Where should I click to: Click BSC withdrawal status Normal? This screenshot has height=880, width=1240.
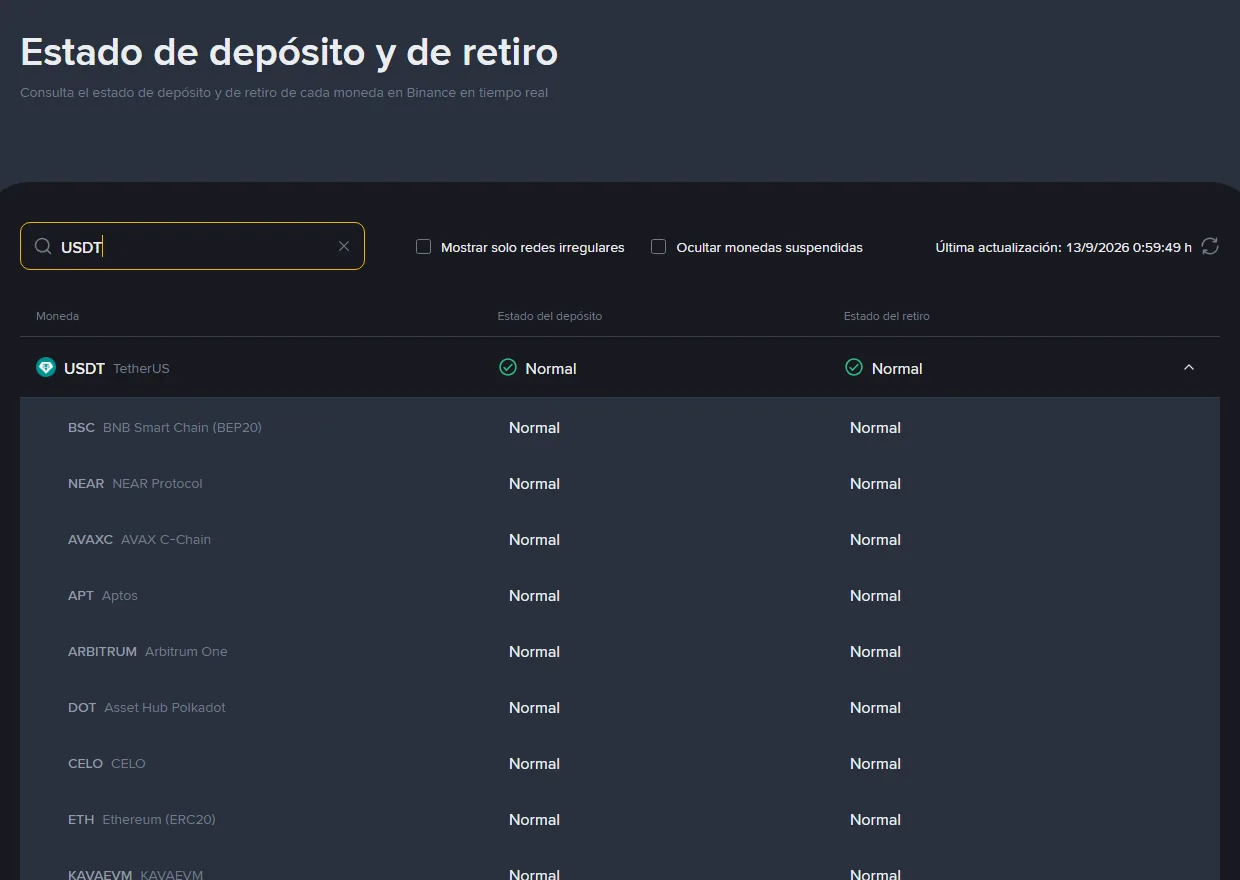[875, 427]
